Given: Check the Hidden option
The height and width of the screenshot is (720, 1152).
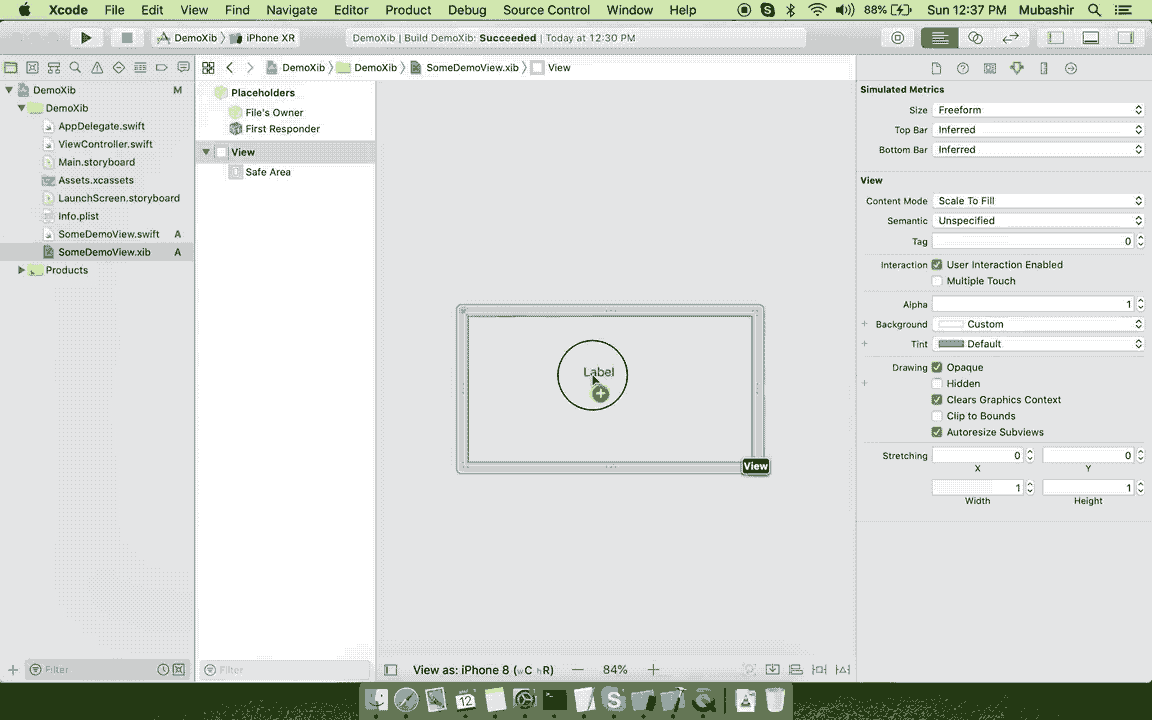Looking at the screenshot, I should pyautogui.click(x=937, y=383).
